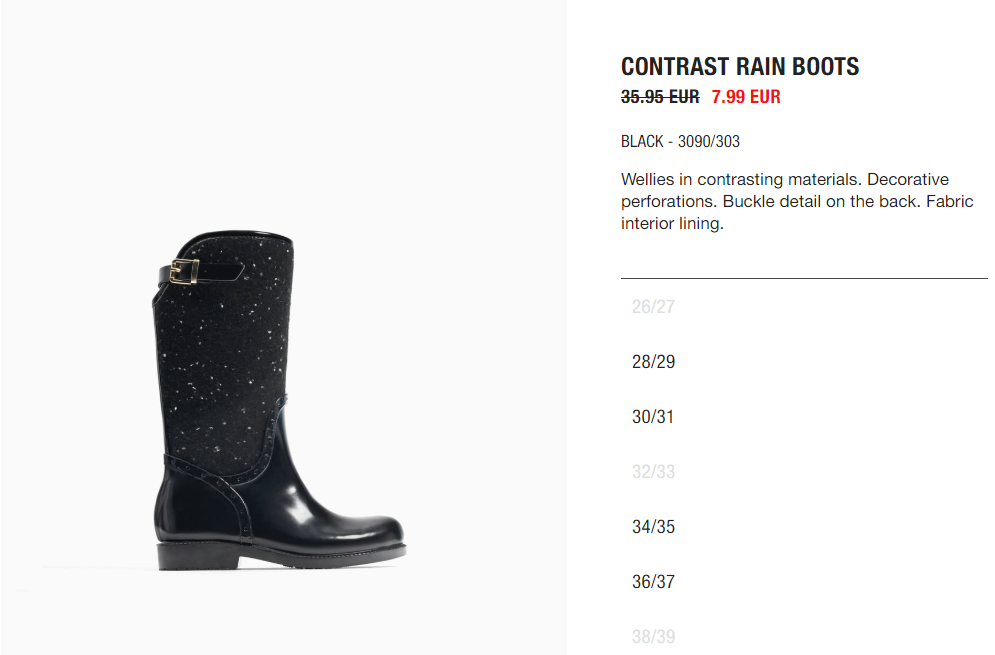Click the red 7.99 EUR sale price
This screenshot has height=655, width=995.
coord(746,97)
